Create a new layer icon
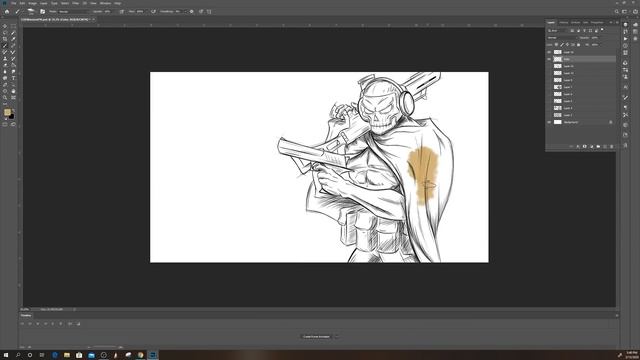 click(x=605, y=146)
